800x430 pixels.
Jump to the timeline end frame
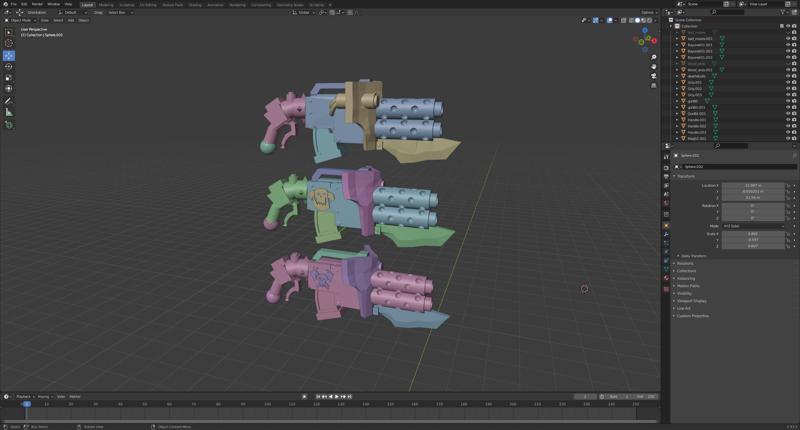(x=349, y=396)
